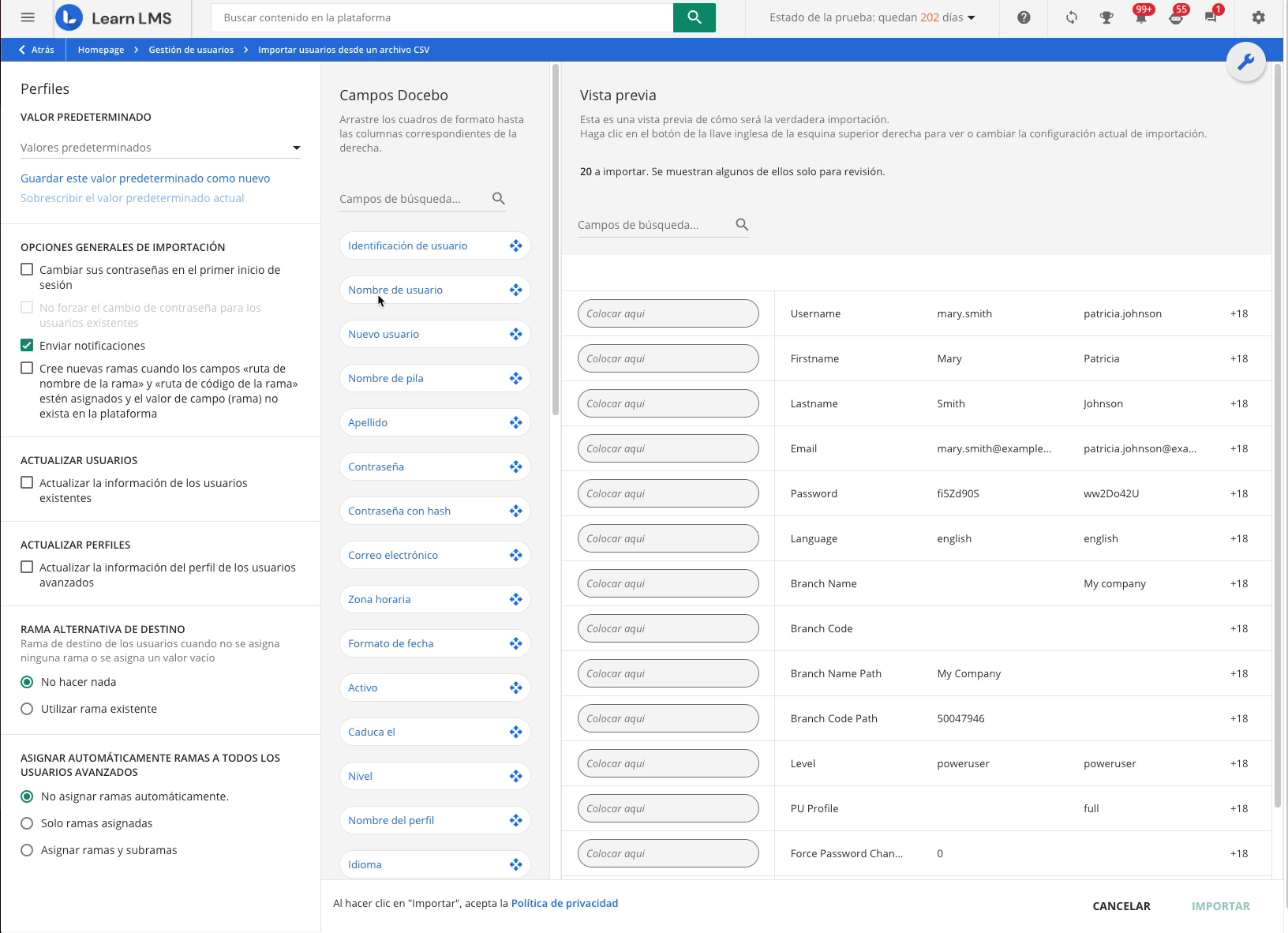
Task: Check Cambiar sus contraseñas en primer inicio
Action: click(27, 269)
